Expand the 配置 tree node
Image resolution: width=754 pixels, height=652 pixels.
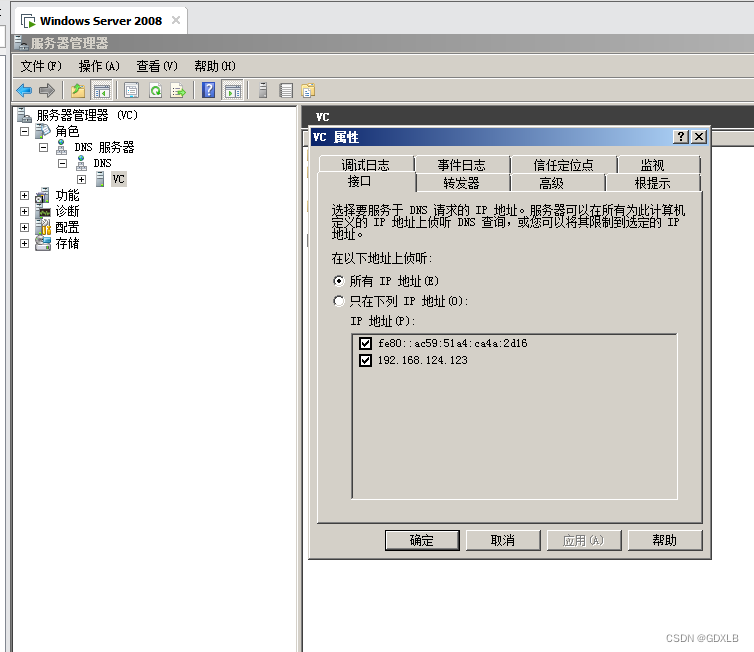25,227
